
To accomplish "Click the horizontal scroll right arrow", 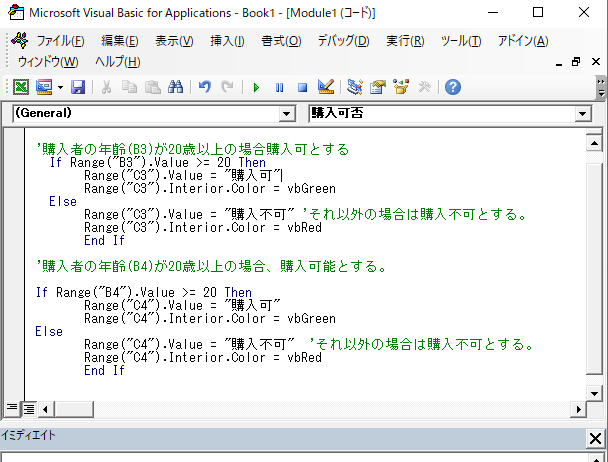I will (x=579, y=409).
